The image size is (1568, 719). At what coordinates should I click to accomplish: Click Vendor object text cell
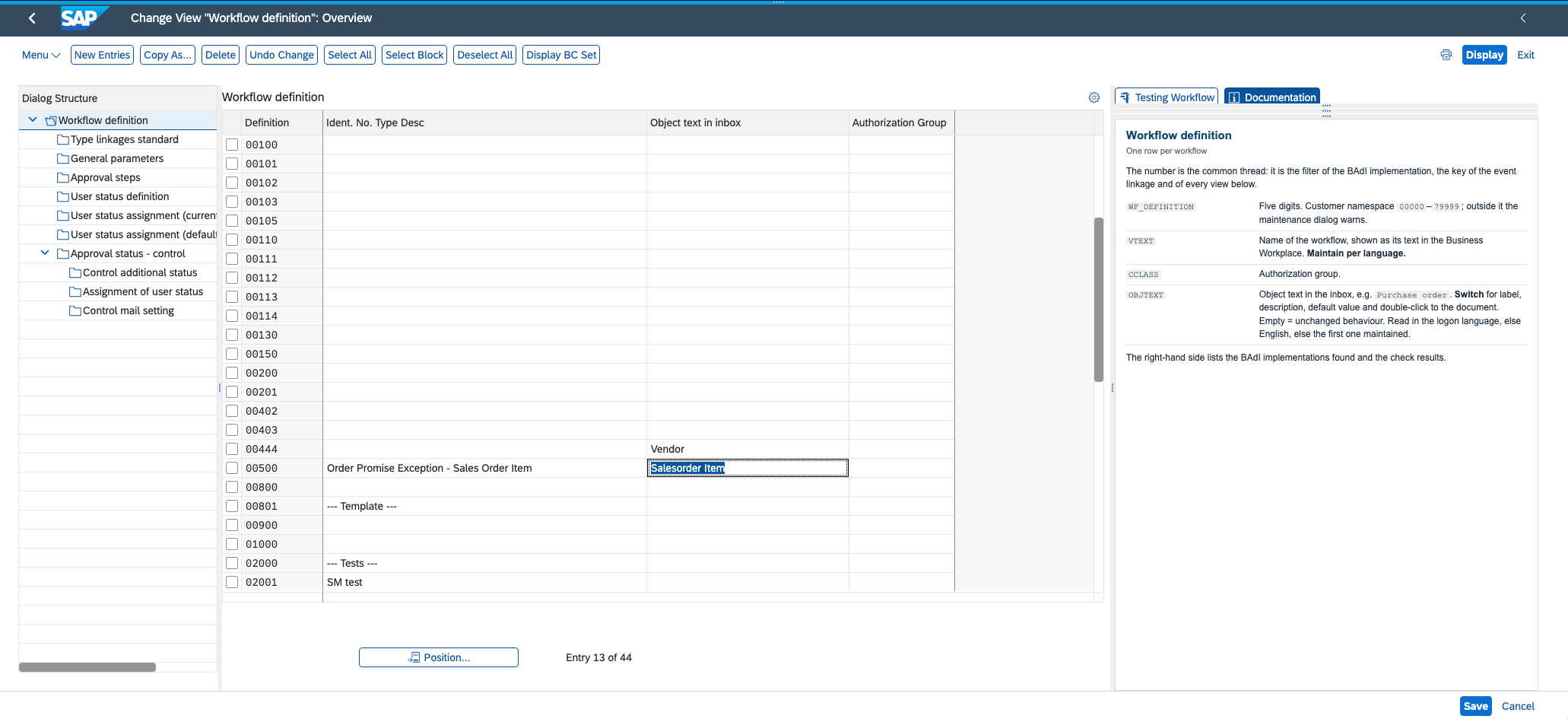click(747, 449)
